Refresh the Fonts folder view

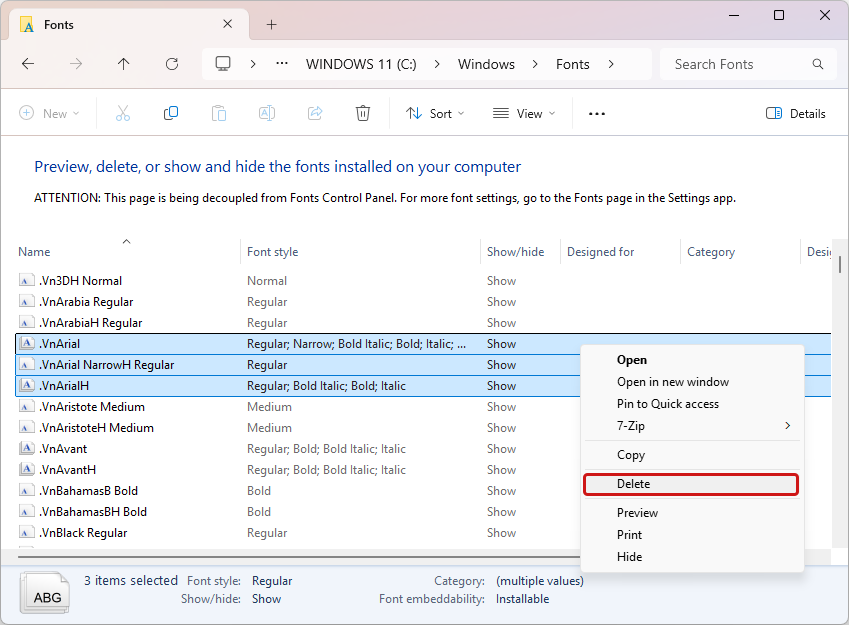tap(172, 64)
